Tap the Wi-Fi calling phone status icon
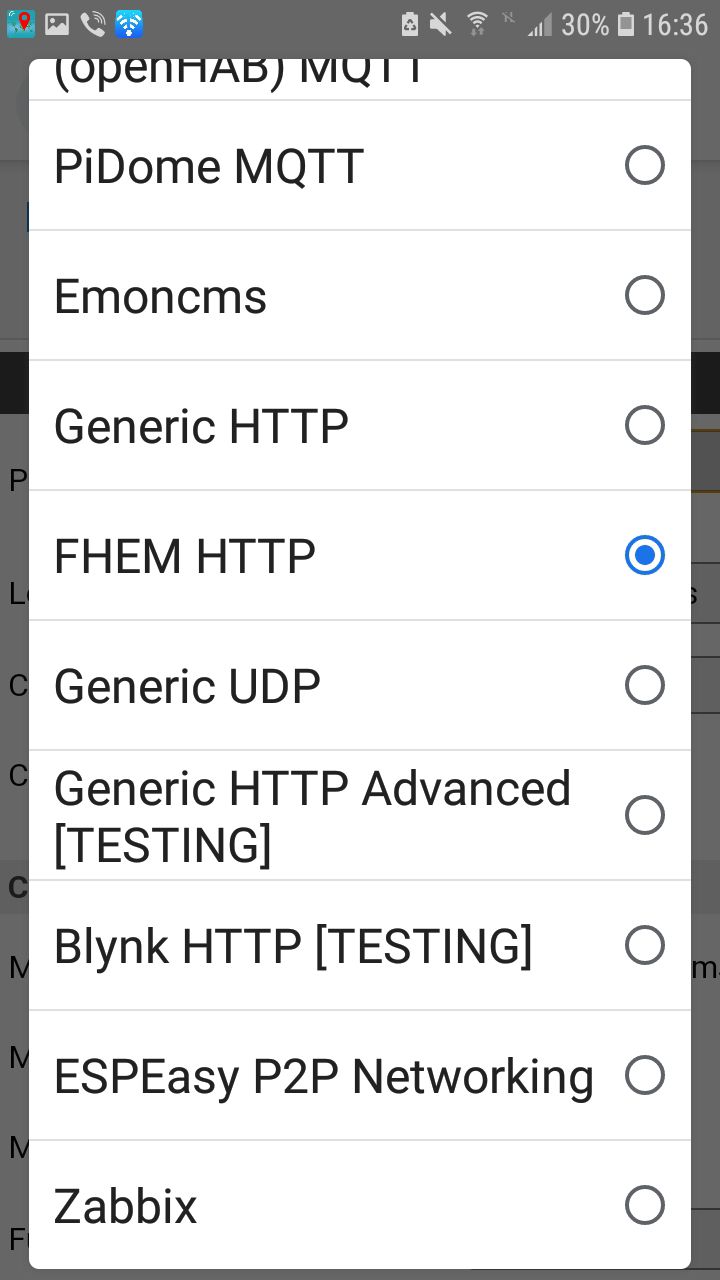 click(x=93, y=23)
